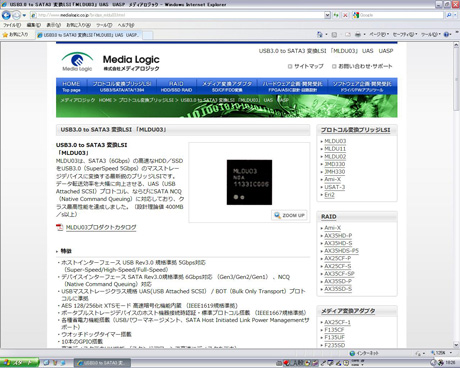Open the recent pages dropdown beside navigation arrows

click(x=24, y=15)
